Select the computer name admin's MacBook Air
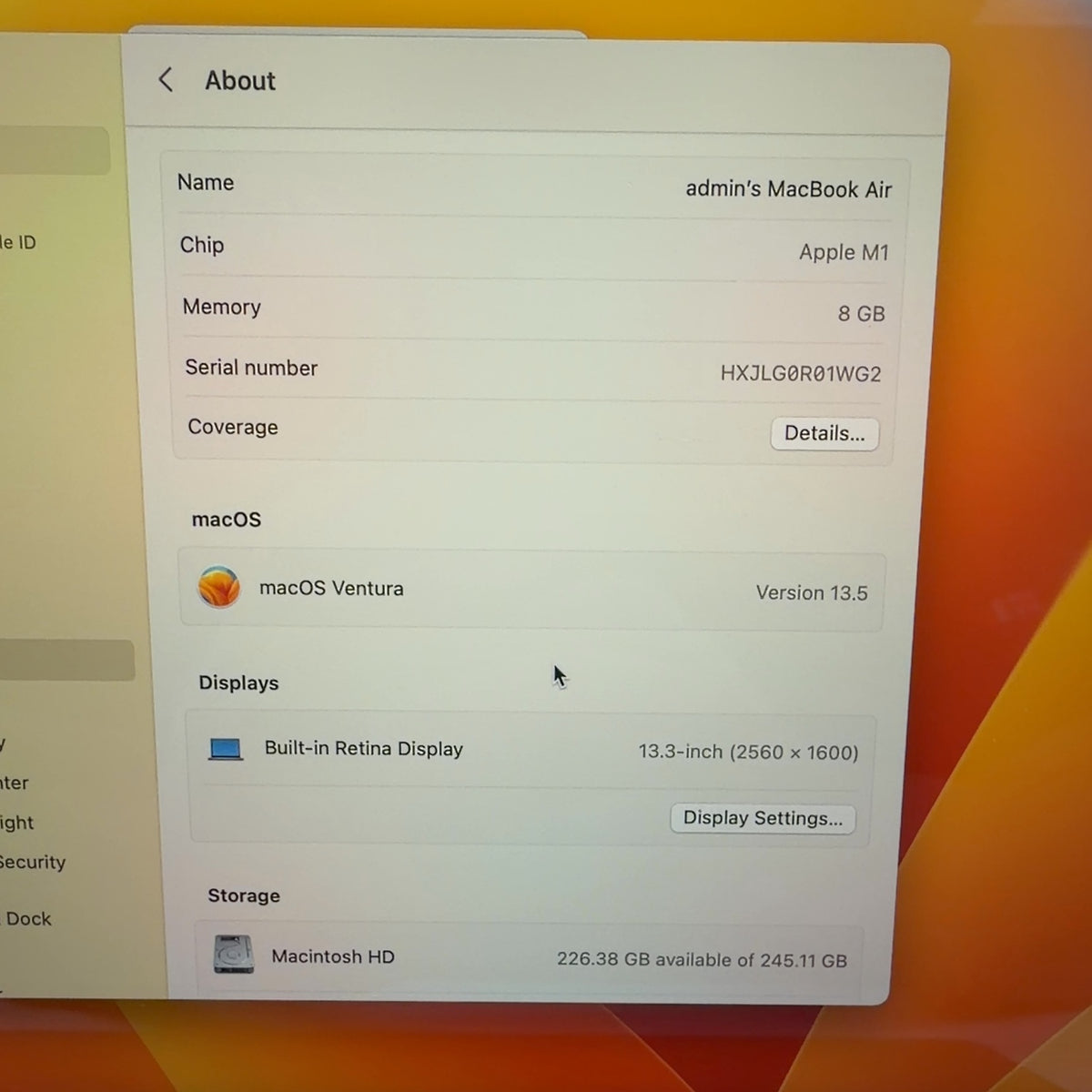Screen dimensions: 1092x1092 [788, 189]
